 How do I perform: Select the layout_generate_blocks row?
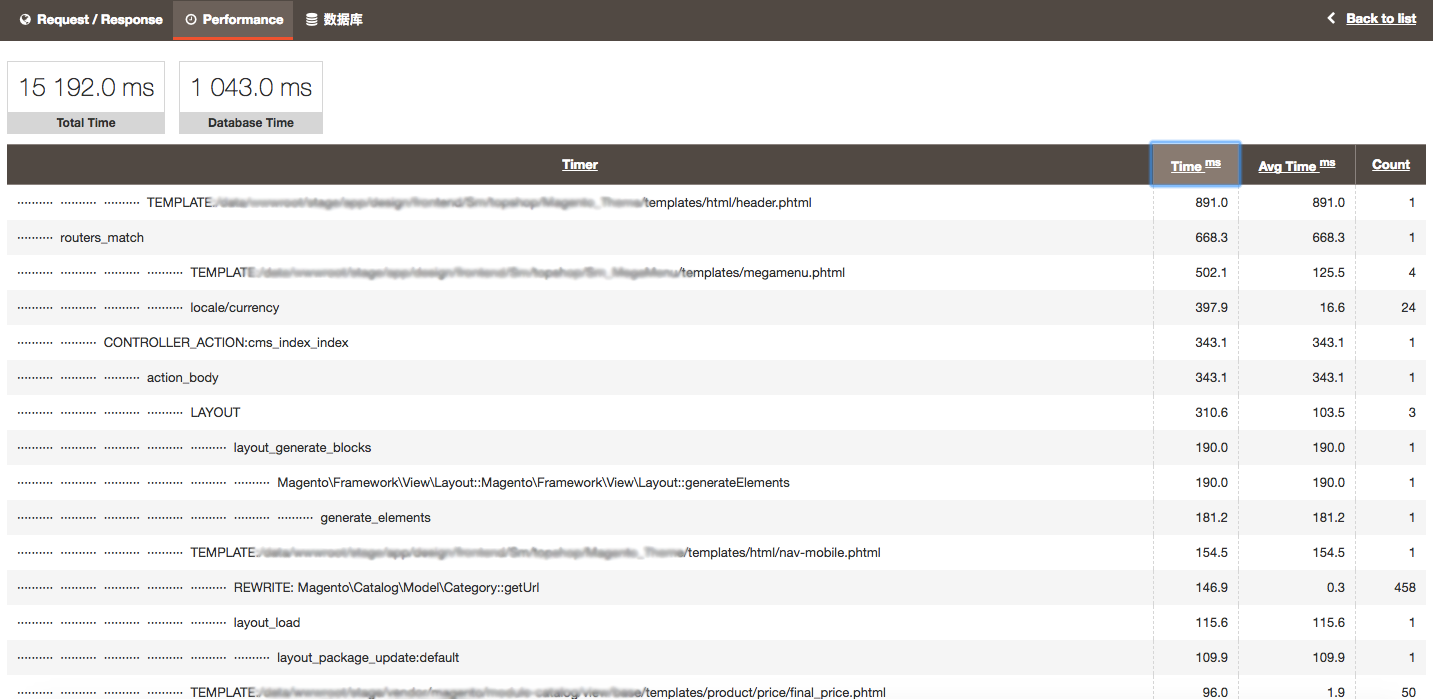pyautogui.click(x=302, y=448)
